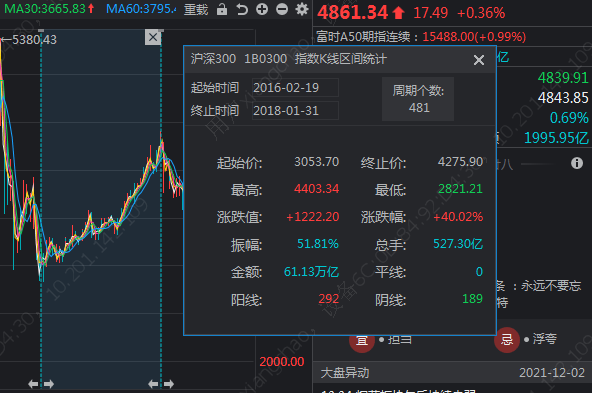Click the info icon in right panel
The height and width of the screenshot is (393, 592).
(577, 163)
